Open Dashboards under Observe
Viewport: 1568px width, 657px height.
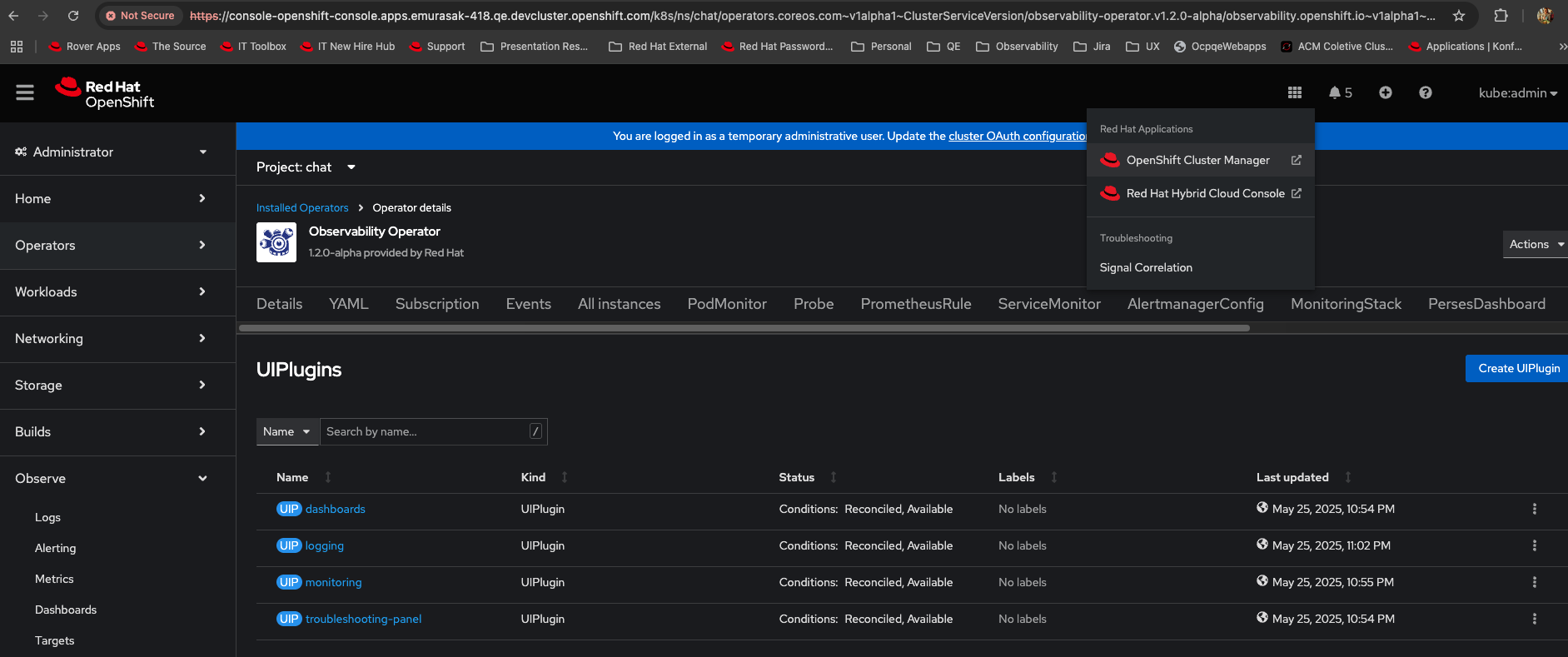click(x=66, y=610)
